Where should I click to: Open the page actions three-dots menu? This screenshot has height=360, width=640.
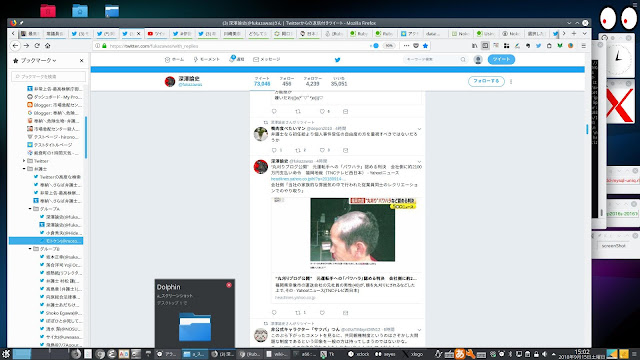[406, 46]
